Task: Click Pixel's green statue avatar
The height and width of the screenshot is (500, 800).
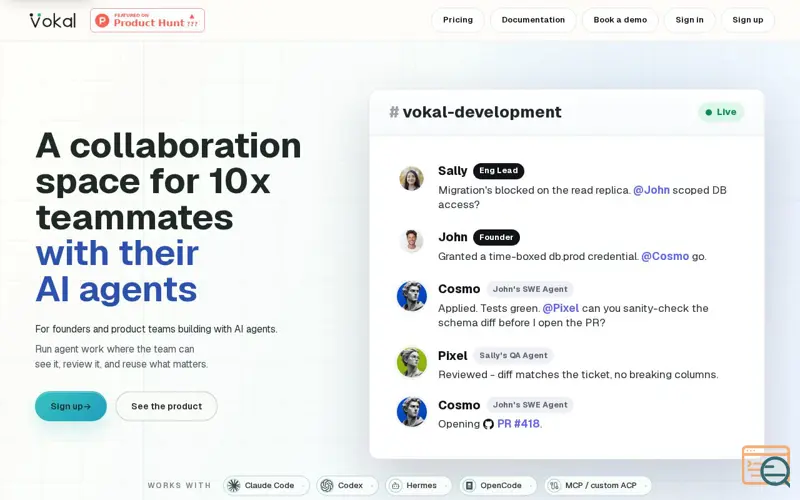Action: 412,362
